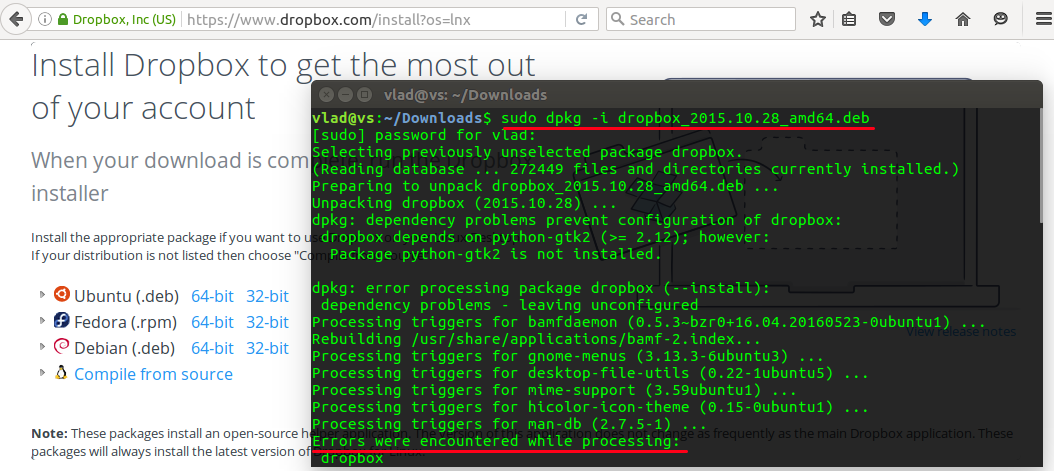Click 'Rebuilding /usr/share/applications/bamf-2.index...' line

pyautogui.click(x=536, y=339)
